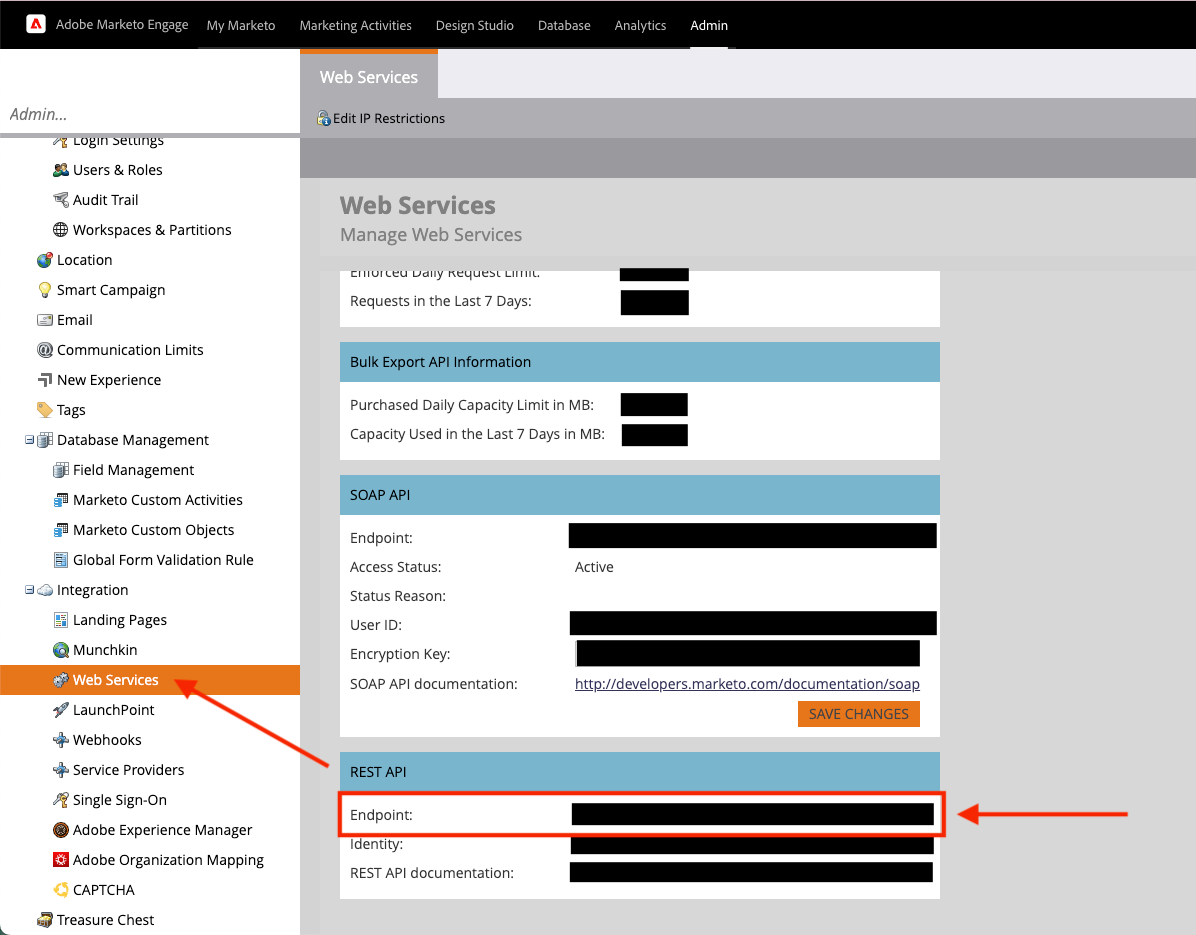1196x935 pixels.
Task: Click the CAPTCHA icon
Action: [61, 890]
